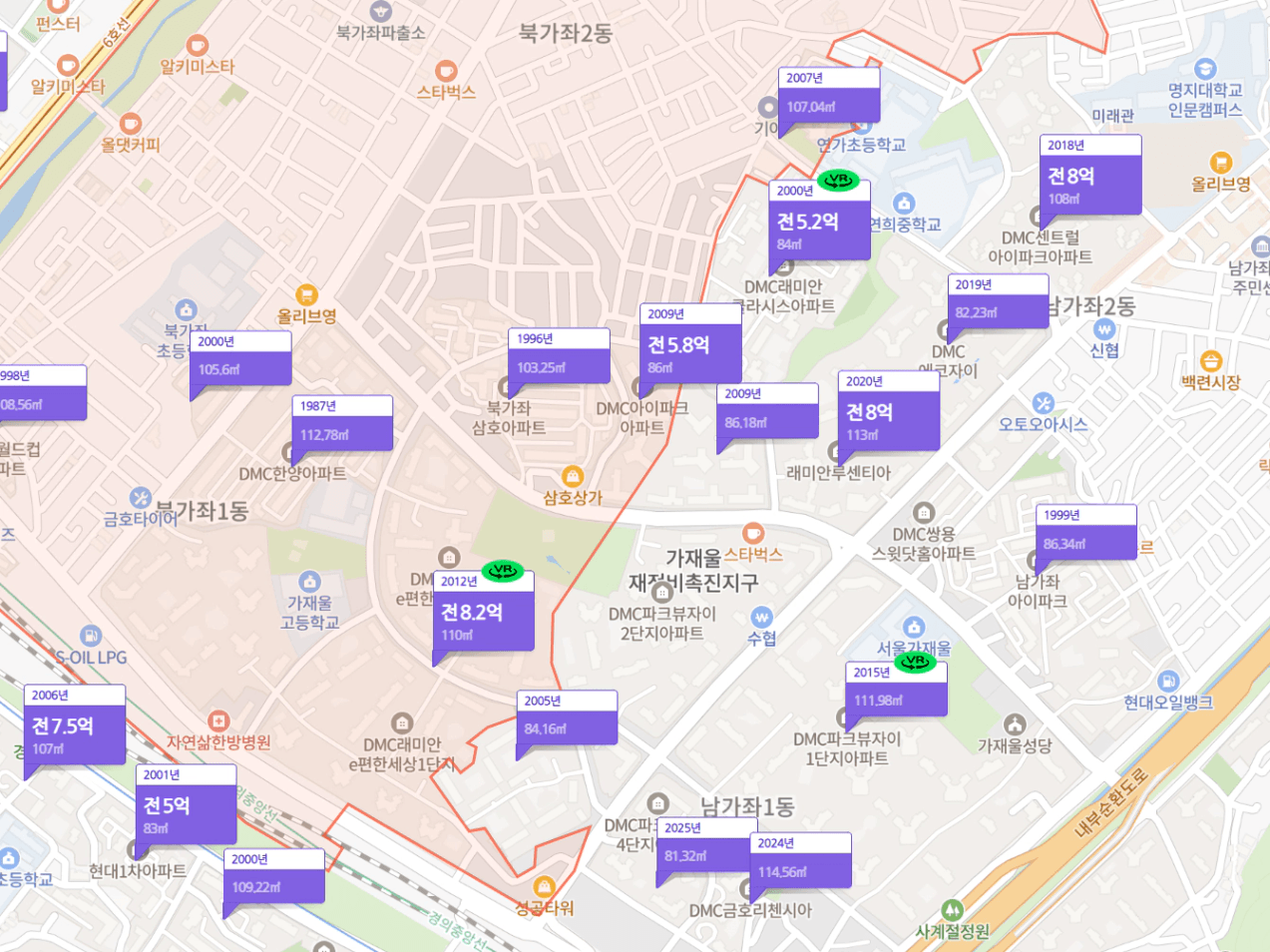
Task: Click the 북가좌2동 district label
Action: click(566, 33)
